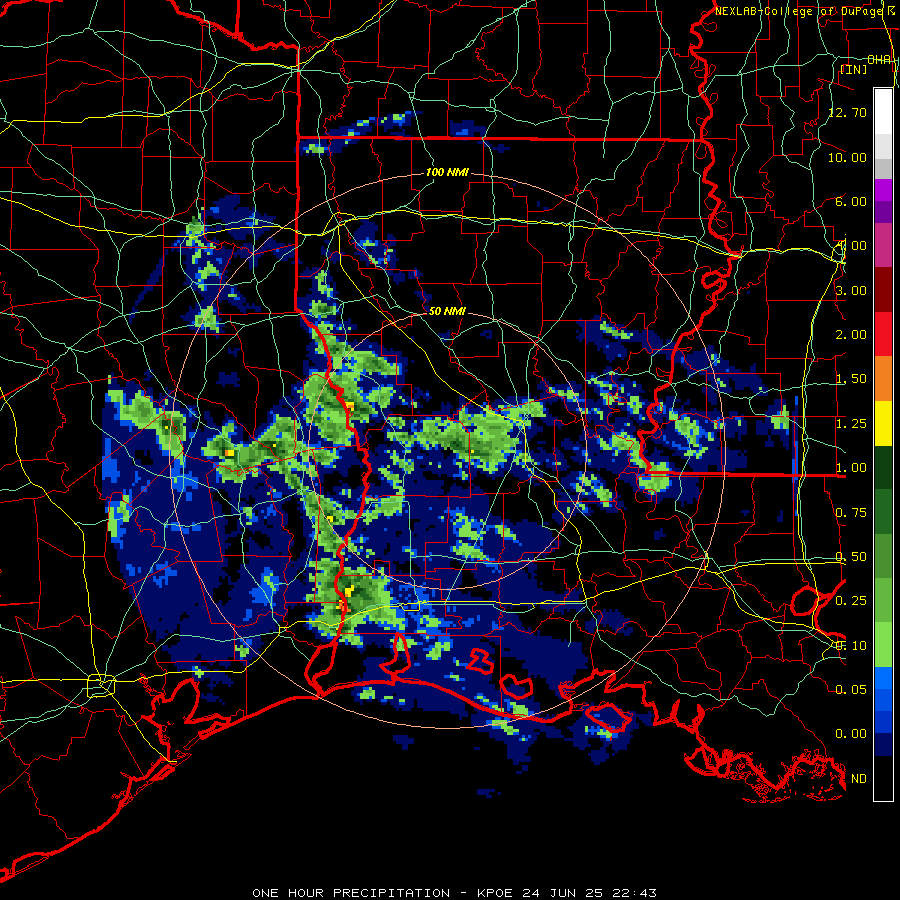Screen dimensions: 900x900
Task: Click the '24 JUN 25' date in caption
Action: point(563,893)
